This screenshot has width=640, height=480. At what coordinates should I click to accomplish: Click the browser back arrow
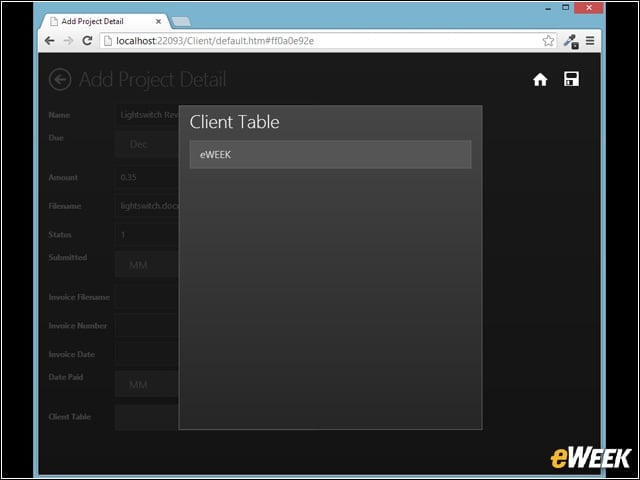50,41
